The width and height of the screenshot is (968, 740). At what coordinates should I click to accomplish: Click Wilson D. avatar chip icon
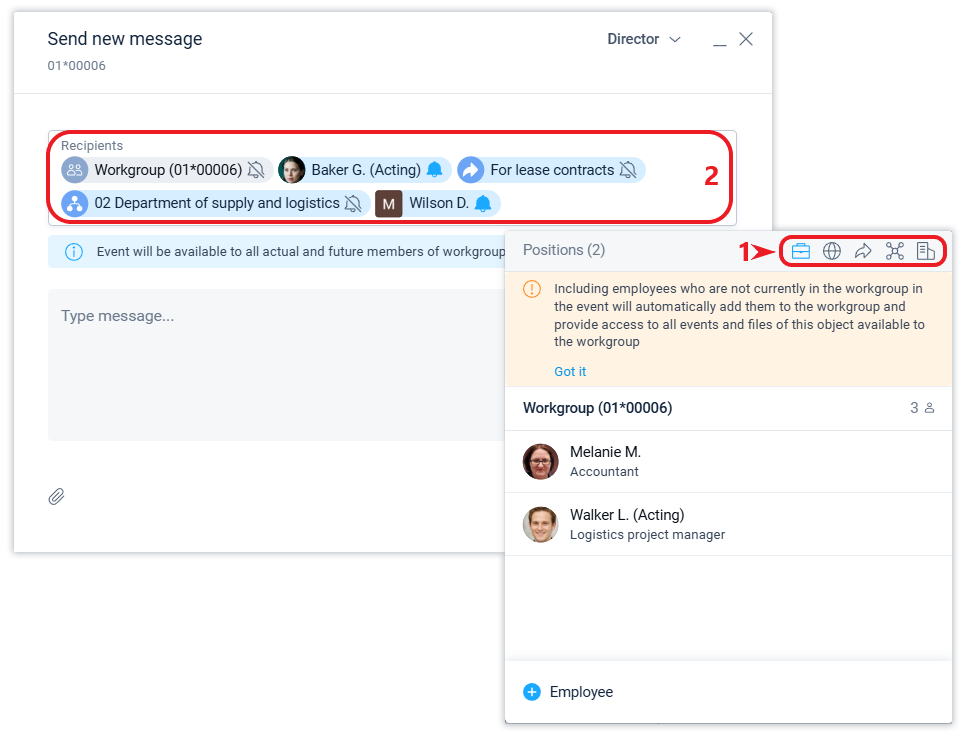click(388, 204)
